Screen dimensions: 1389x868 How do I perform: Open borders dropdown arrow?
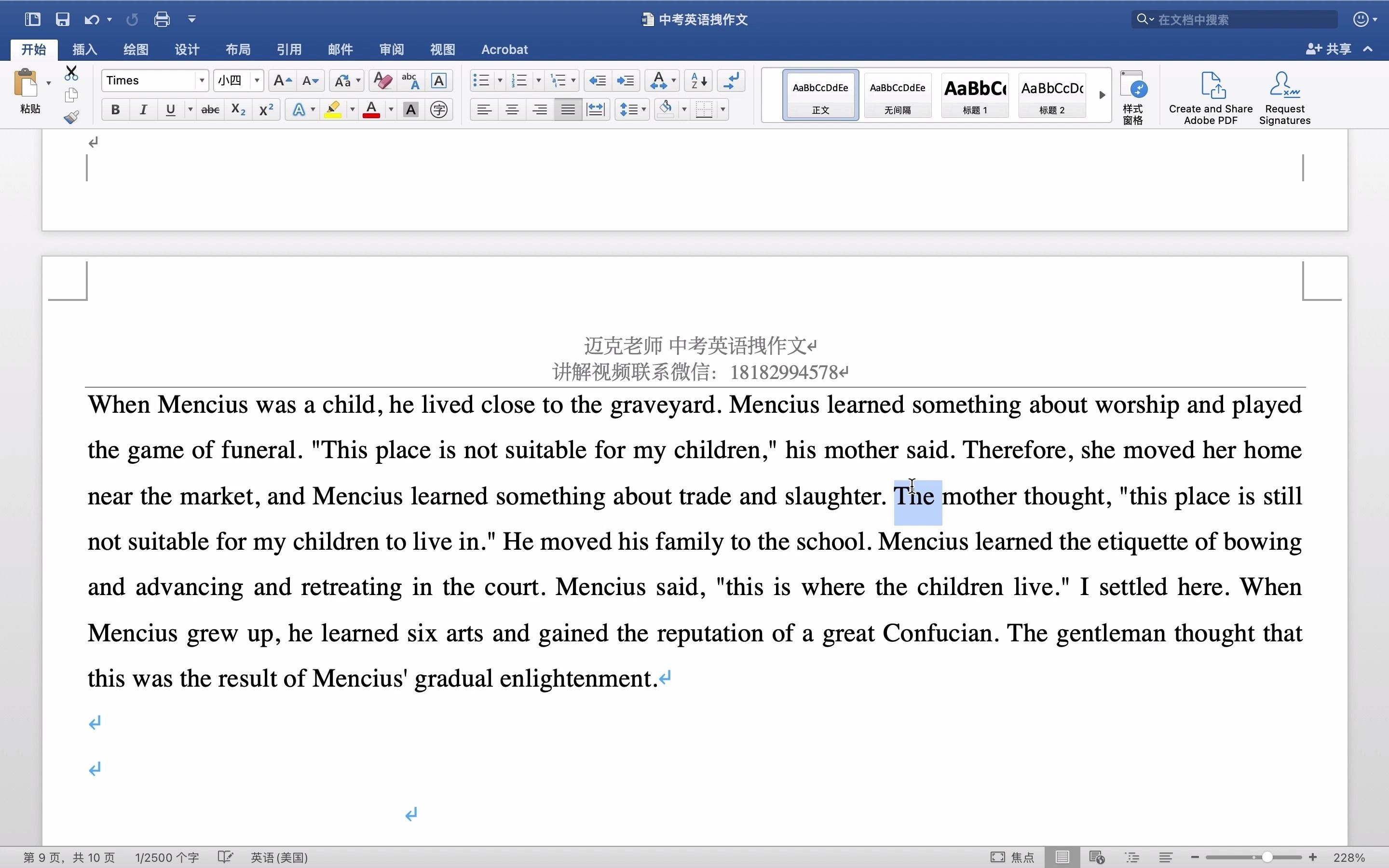coord(723,109)
